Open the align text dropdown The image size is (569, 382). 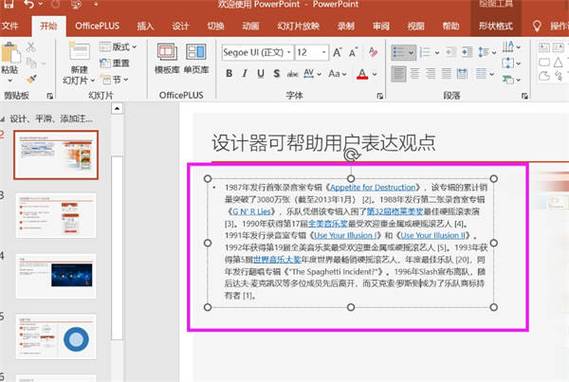[x=512, y=63]
